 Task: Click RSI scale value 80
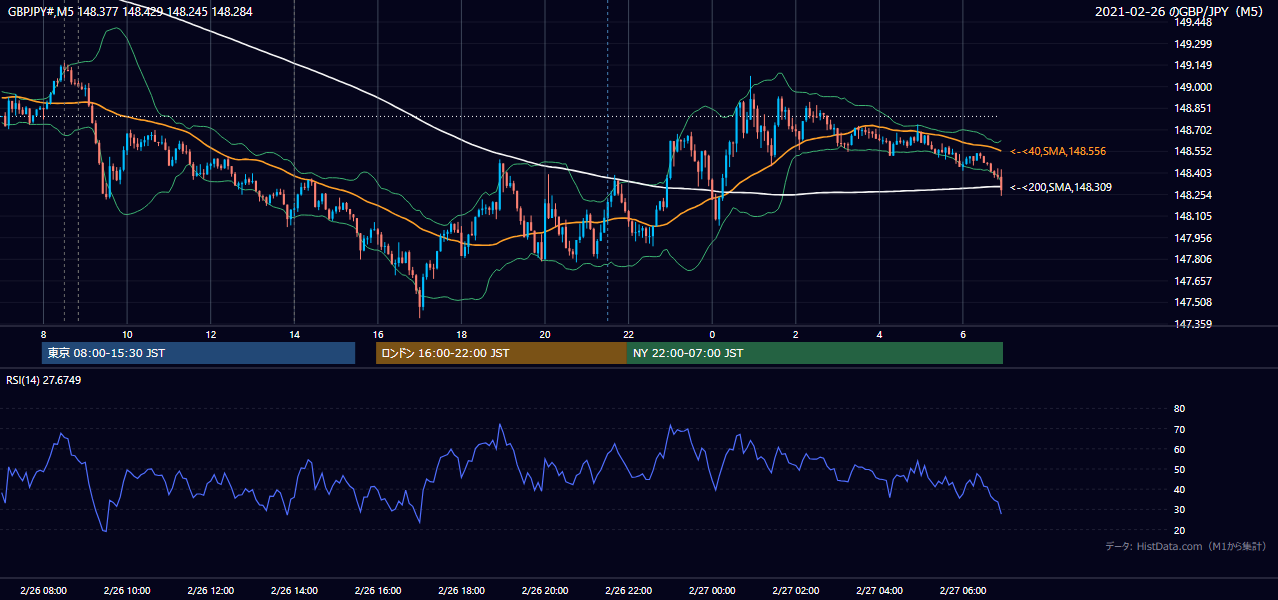(x=1179, y=409)
